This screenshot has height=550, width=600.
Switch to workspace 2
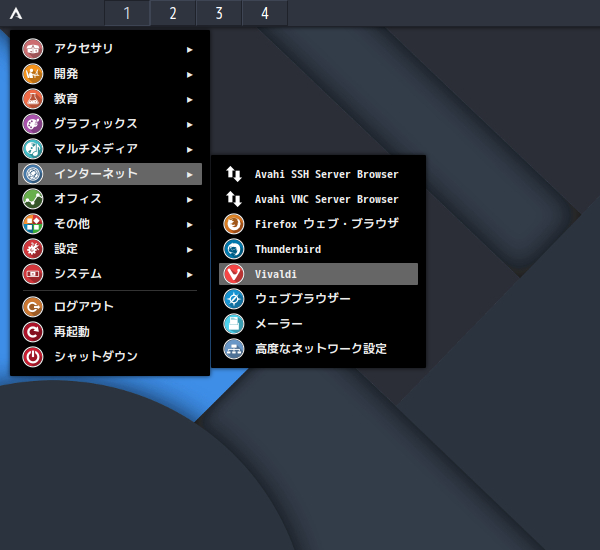(x=173, y=13)
